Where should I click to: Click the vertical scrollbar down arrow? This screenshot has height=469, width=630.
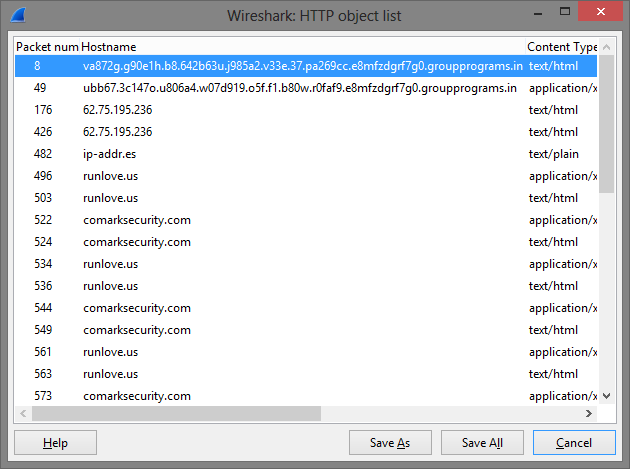(x=607, y=396)
